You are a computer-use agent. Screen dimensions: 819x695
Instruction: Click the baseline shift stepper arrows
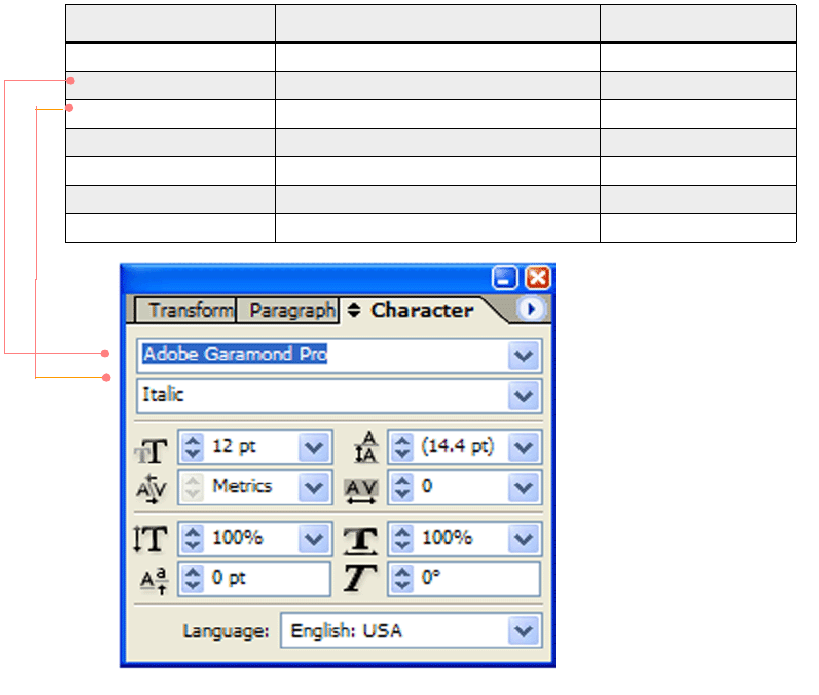pos(193,579)
